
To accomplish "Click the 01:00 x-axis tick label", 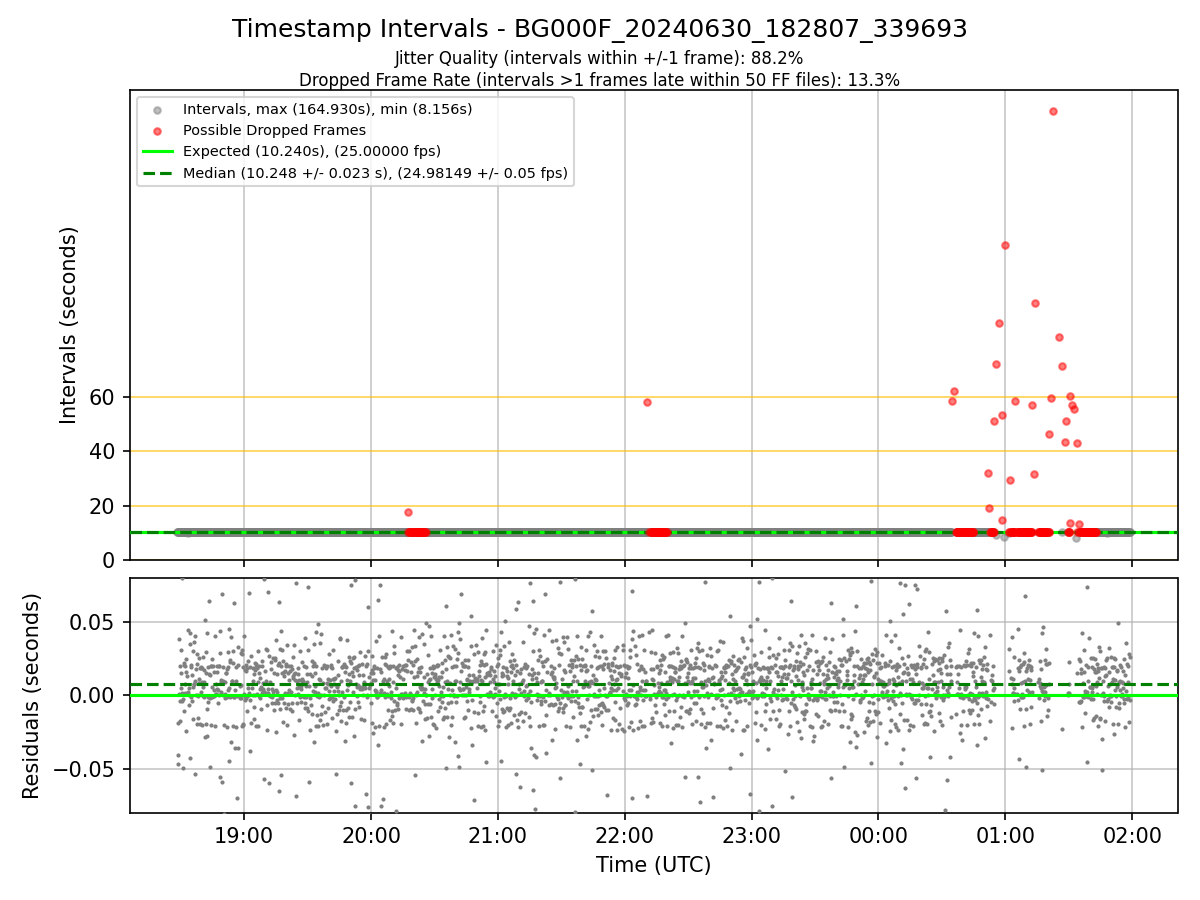I will tap(1005, 836).
